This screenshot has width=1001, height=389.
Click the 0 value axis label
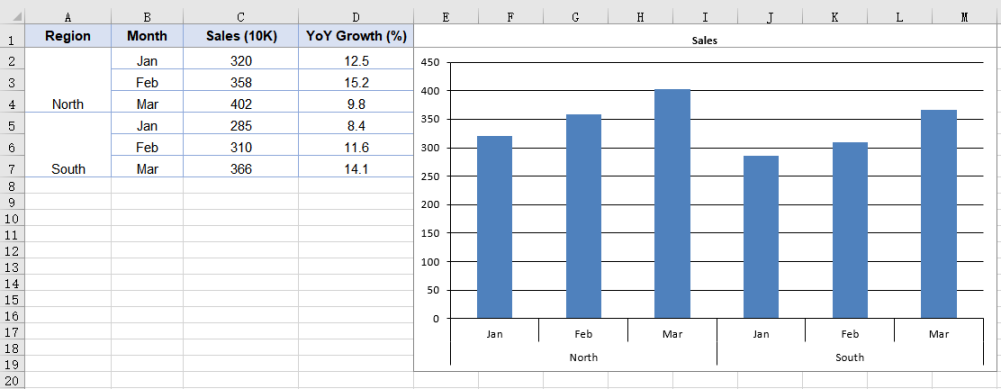[x=437, y=318]
